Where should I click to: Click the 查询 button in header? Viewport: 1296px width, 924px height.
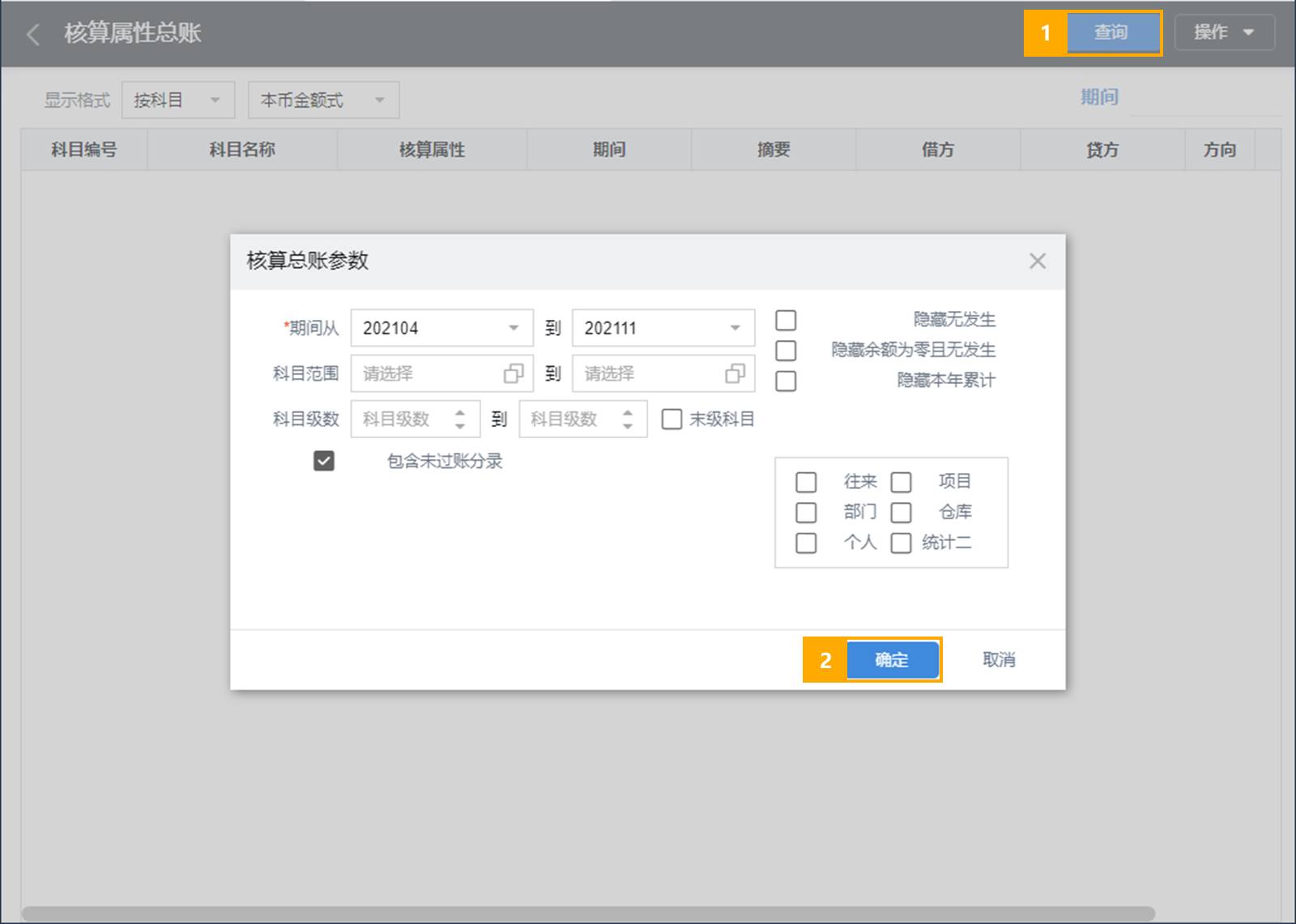click(x=1113, y=33)
